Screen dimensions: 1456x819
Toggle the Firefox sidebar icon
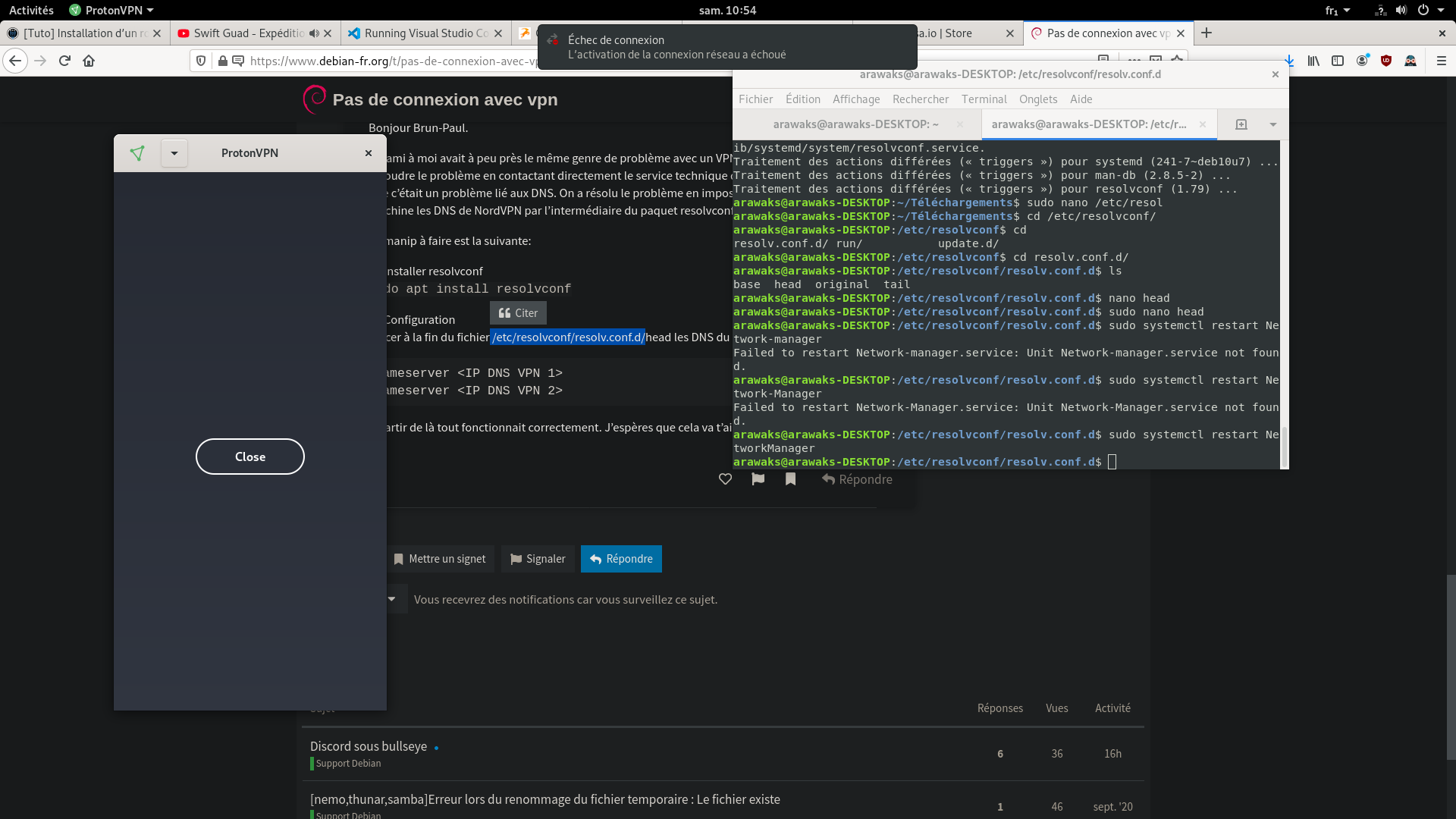coord(1338,61)
